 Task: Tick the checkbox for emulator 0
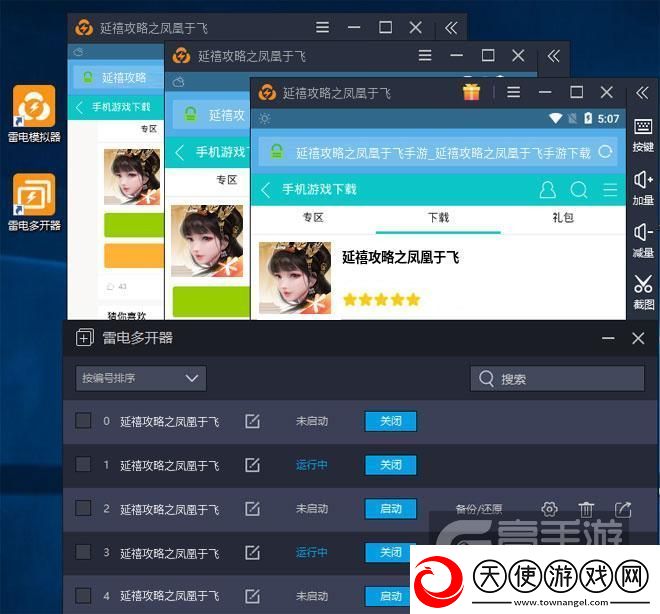click(x=83, y=420)
